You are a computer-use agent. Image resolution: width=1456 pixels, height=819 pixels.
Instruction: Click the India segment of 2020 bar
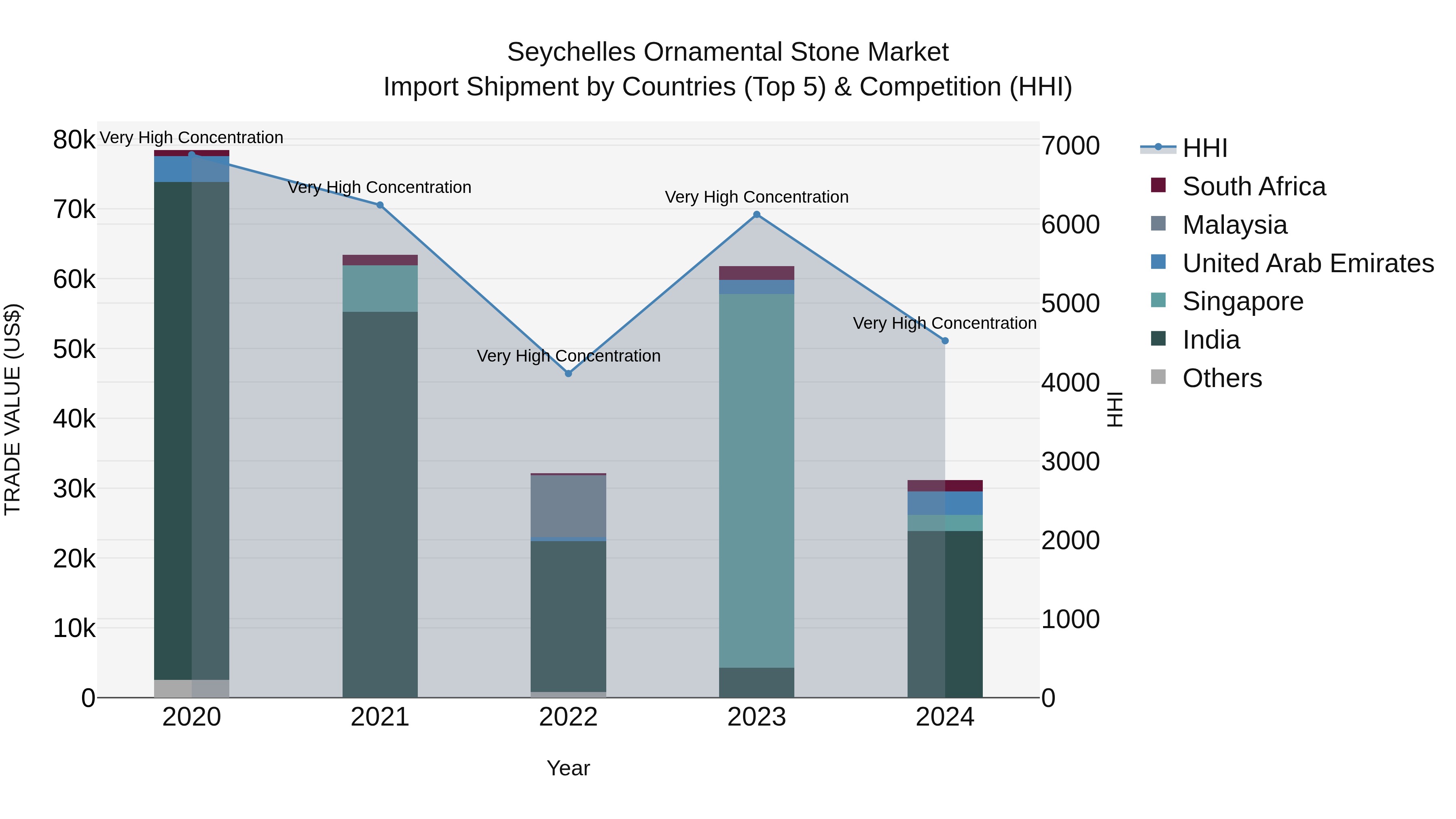click(x=192, y=431)
